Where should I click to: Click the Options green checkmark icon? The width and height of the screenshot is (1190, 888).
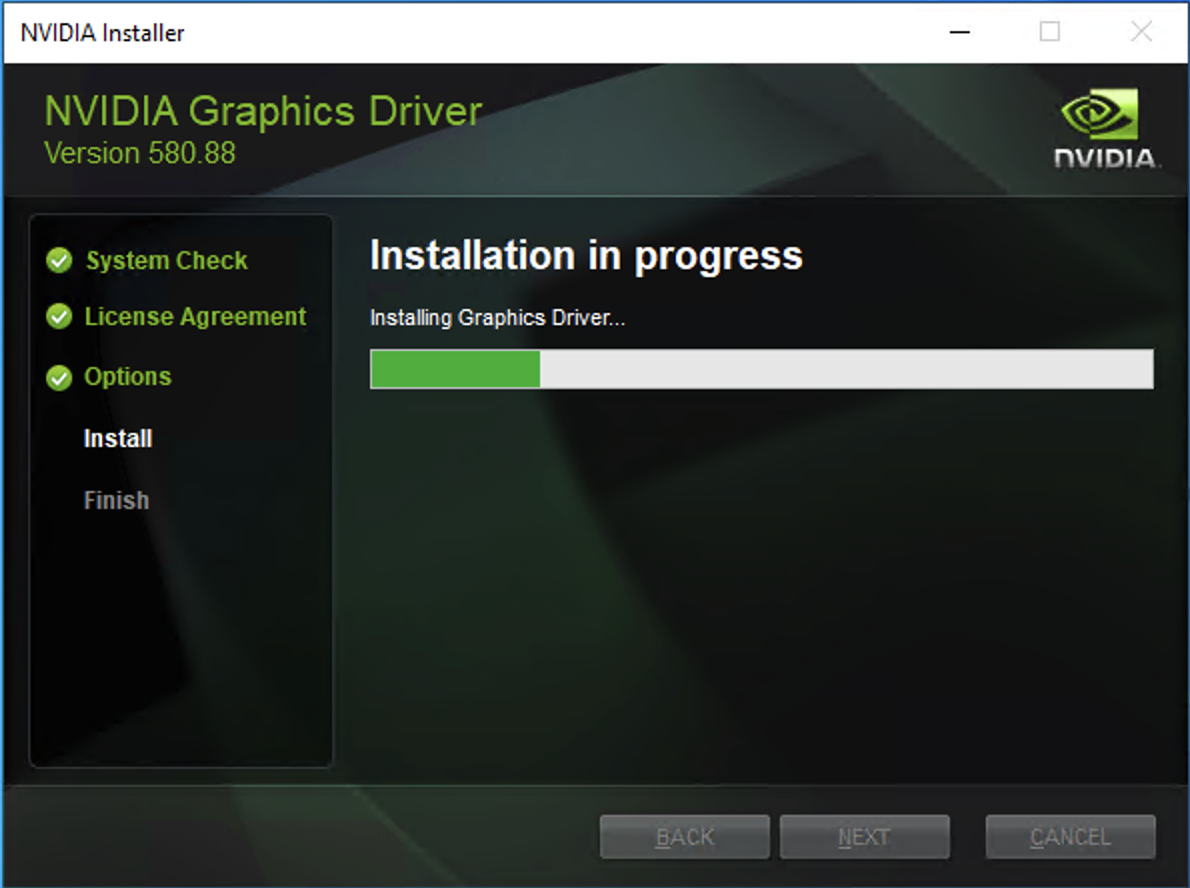pos(59,377)
